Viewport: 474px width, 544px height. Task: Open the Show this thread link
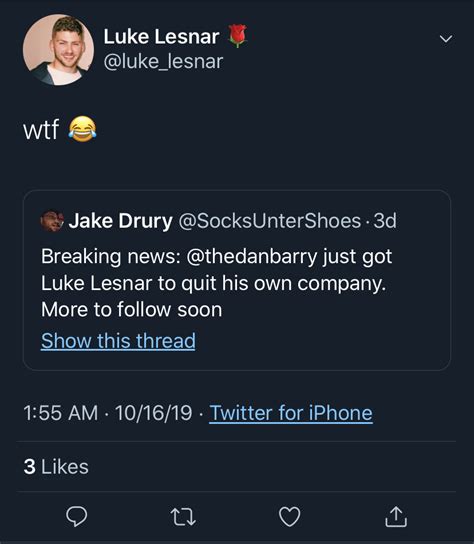[x=118, y=340]
